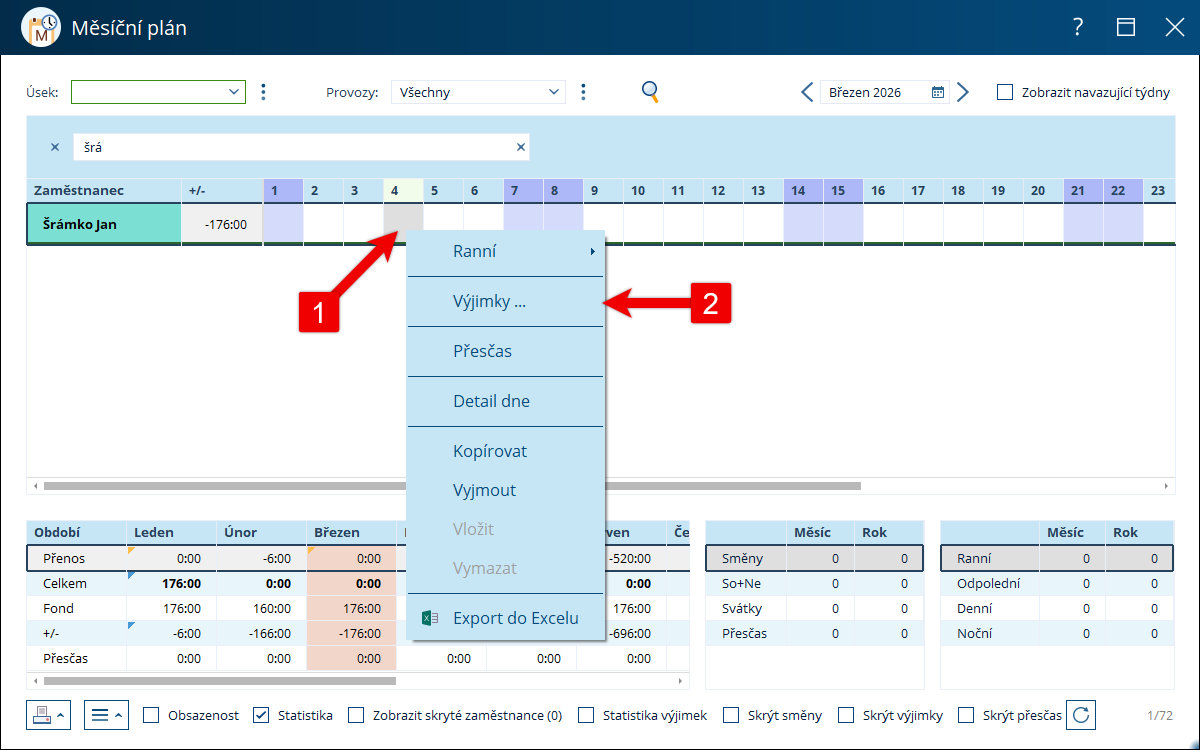Click the Zaměstnanec column header
Viewport: 1200px width, 750px height.
pos(104,190)
